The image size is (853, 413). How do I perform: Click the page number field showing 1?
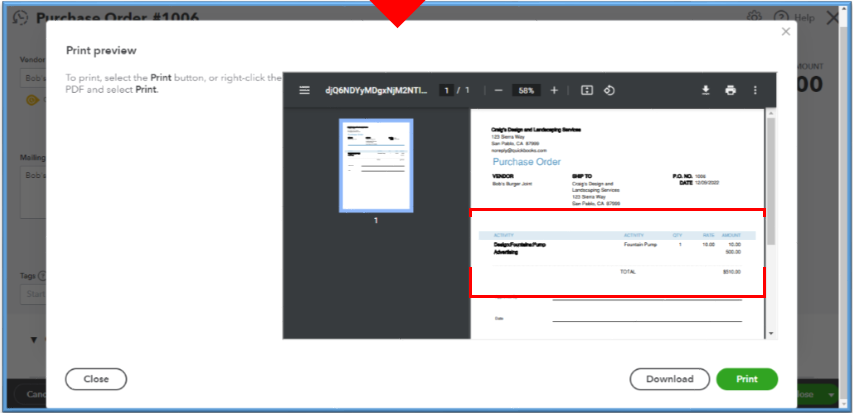(447, 90)
